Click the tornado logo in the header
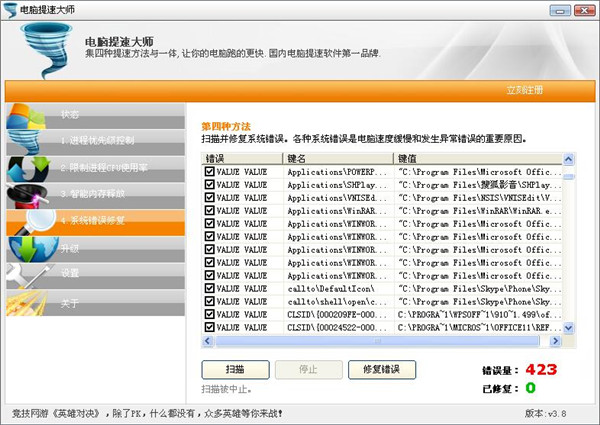Image resolution: width=600 pixels, height=425 pixels. click(x=47, y=50)
